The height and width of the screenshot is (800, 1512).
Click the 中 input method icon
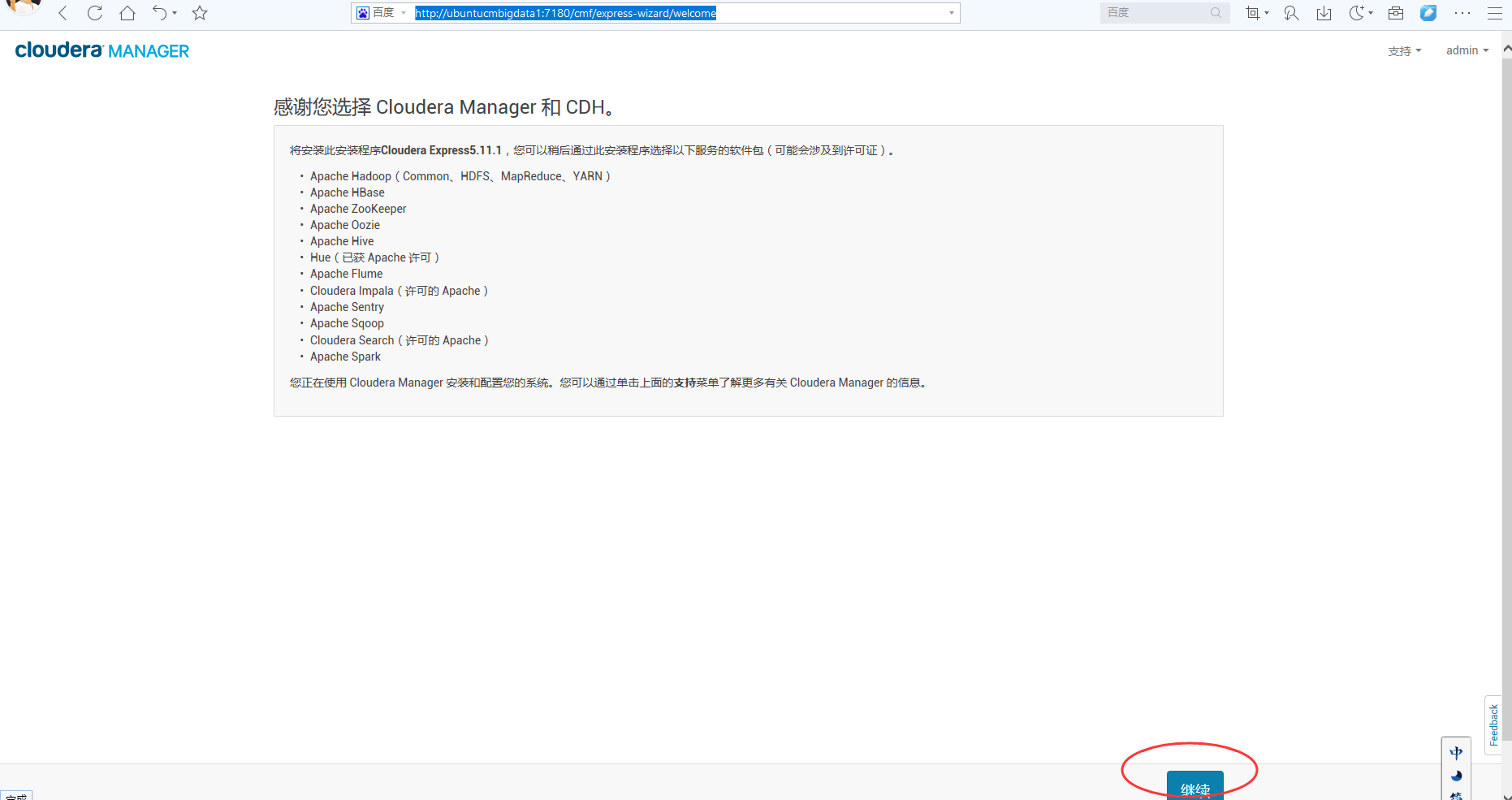click(x=1456, y=753)
